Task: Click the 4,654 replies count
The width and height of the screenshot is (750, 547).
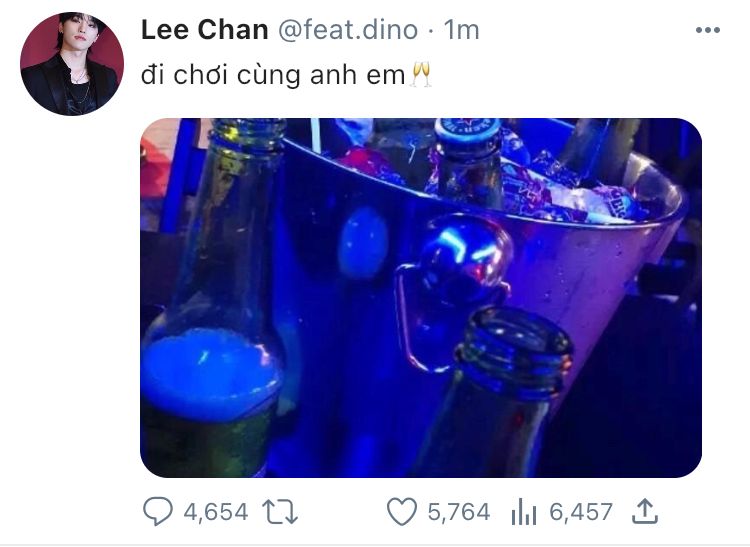Action: click(x=216, y=512)
